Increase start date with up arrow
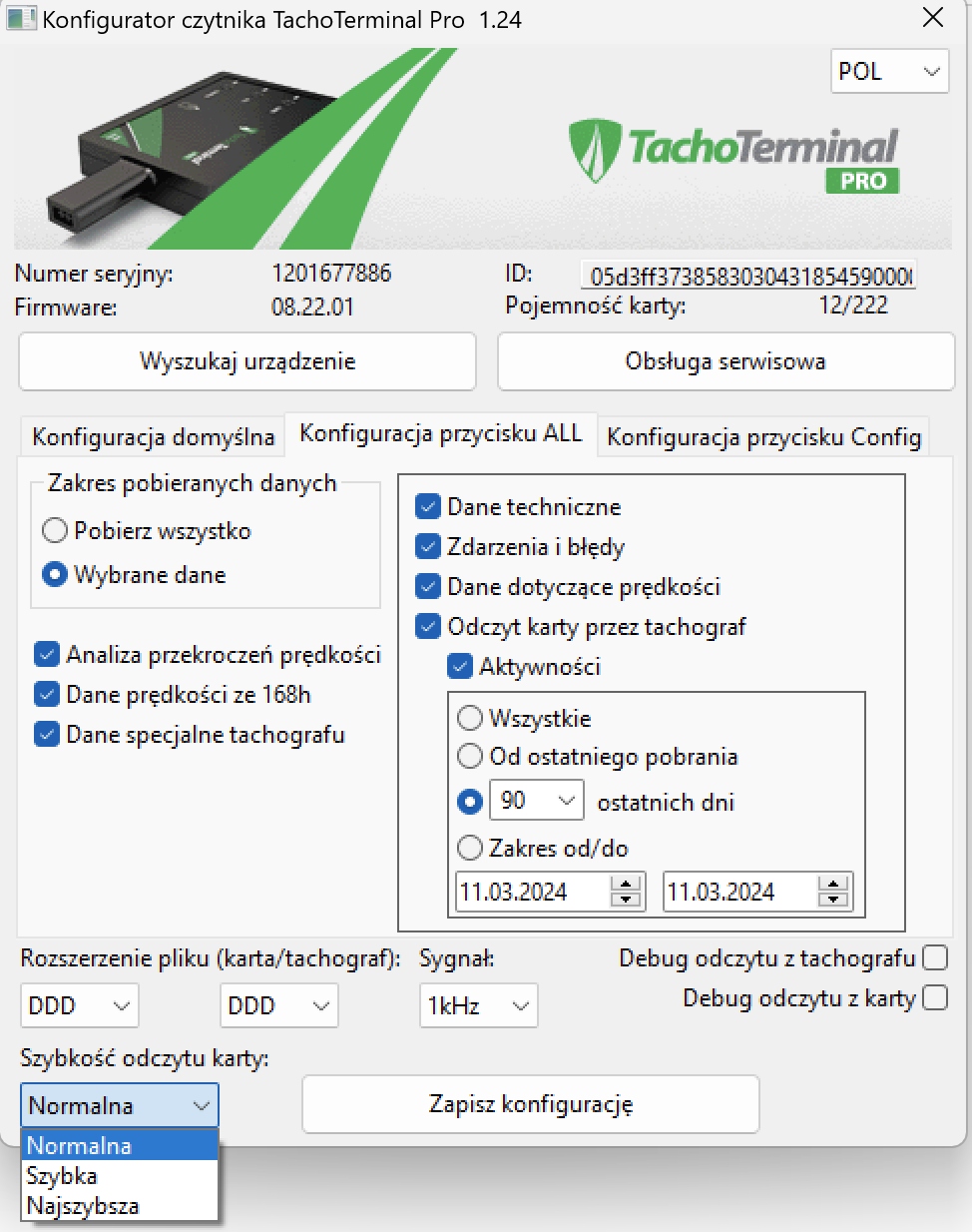The width and height of the screenshot is (972, 1232). point(626,884)
